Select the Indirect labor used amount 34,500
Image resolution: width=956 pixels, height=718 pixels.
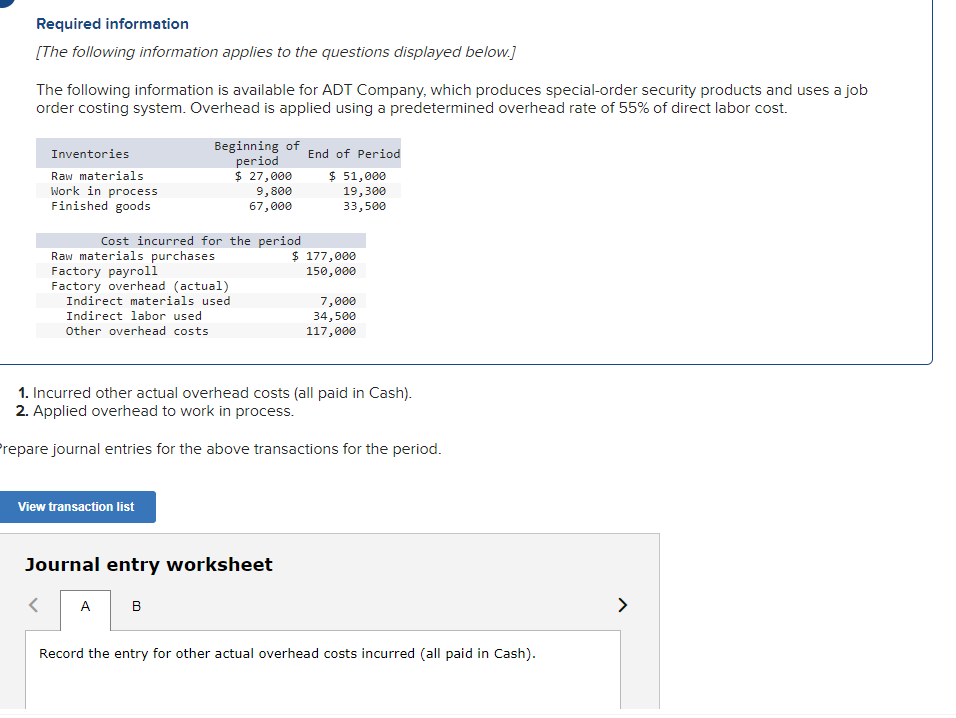pyautogui.click(x=337, y=315)
